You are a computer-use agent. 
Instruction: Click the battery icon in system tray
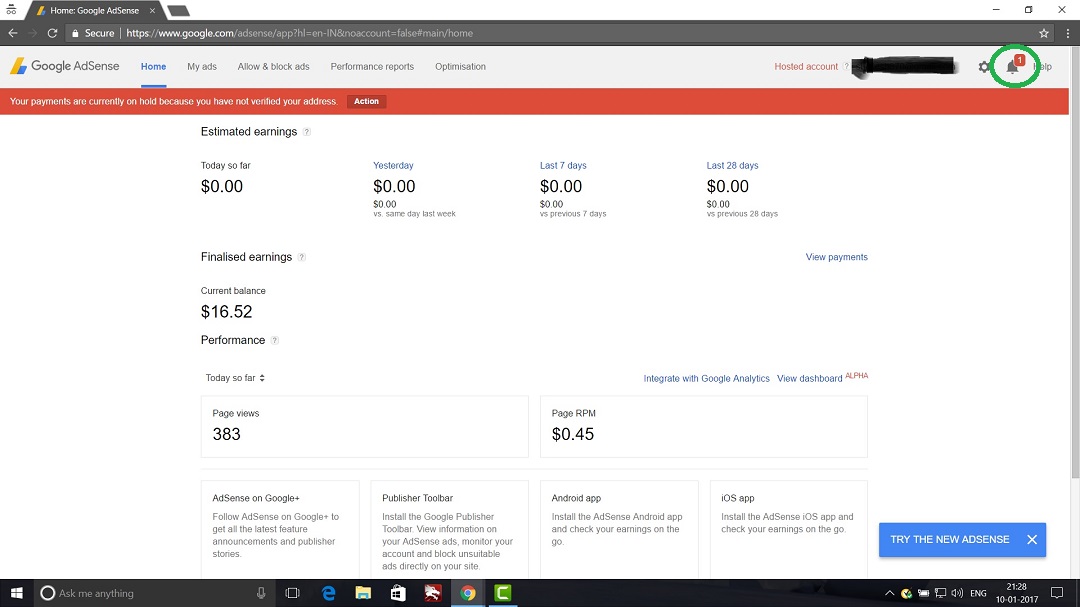[x=924, y=593]
